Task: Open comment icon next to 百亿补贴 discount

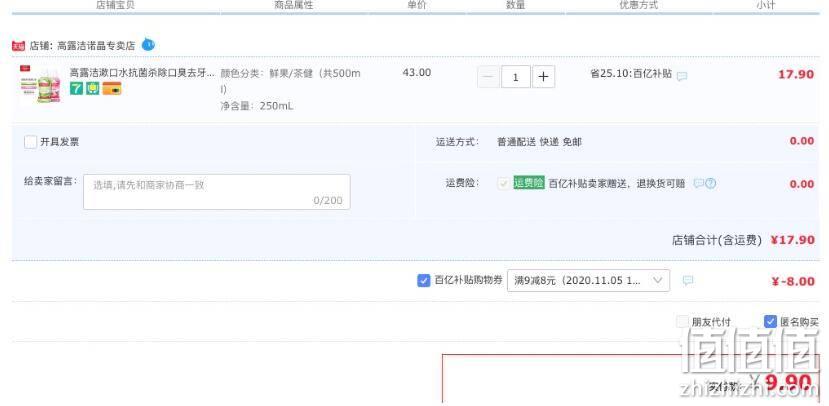Action: [x=682, y=76]
